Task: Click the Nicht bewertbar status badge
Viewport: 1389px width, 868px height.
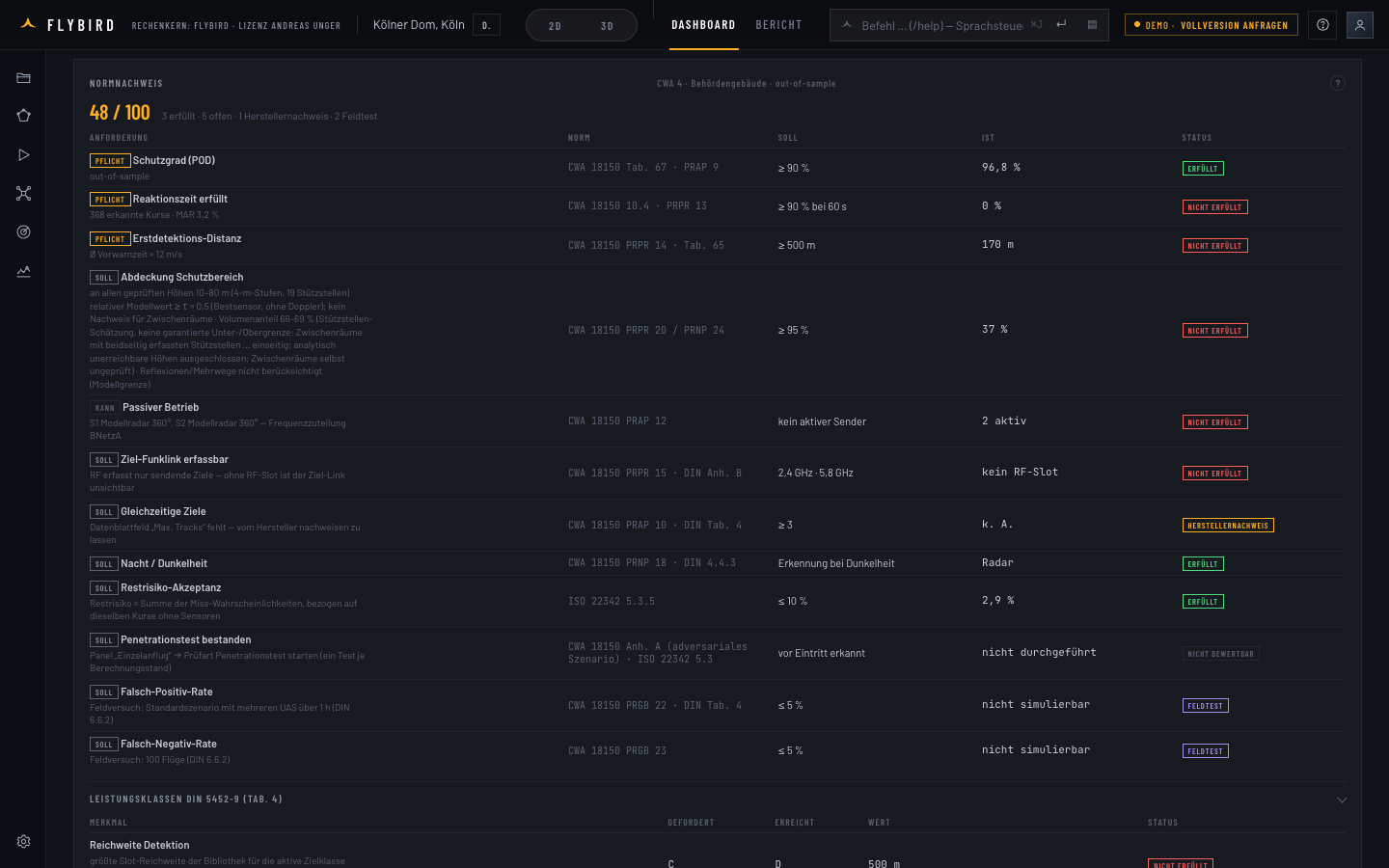Action: [x=1220, y=654]
